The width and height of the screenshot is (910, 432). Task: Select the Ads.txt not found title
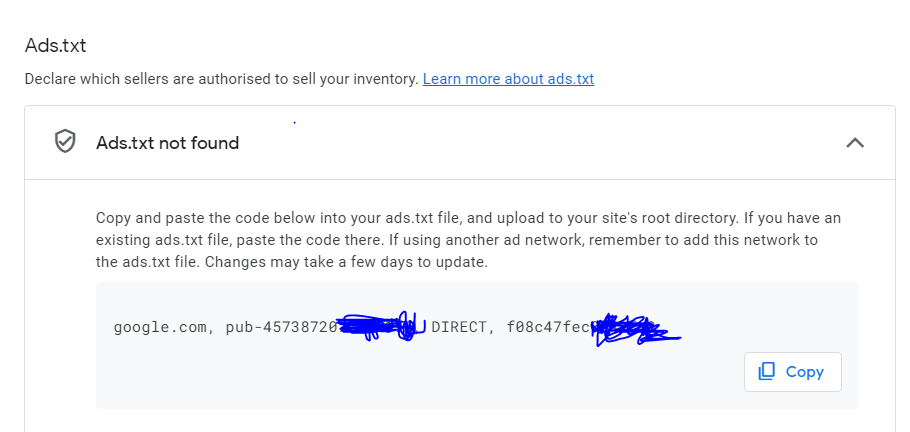pyautogui.click(x=168, y=143)
